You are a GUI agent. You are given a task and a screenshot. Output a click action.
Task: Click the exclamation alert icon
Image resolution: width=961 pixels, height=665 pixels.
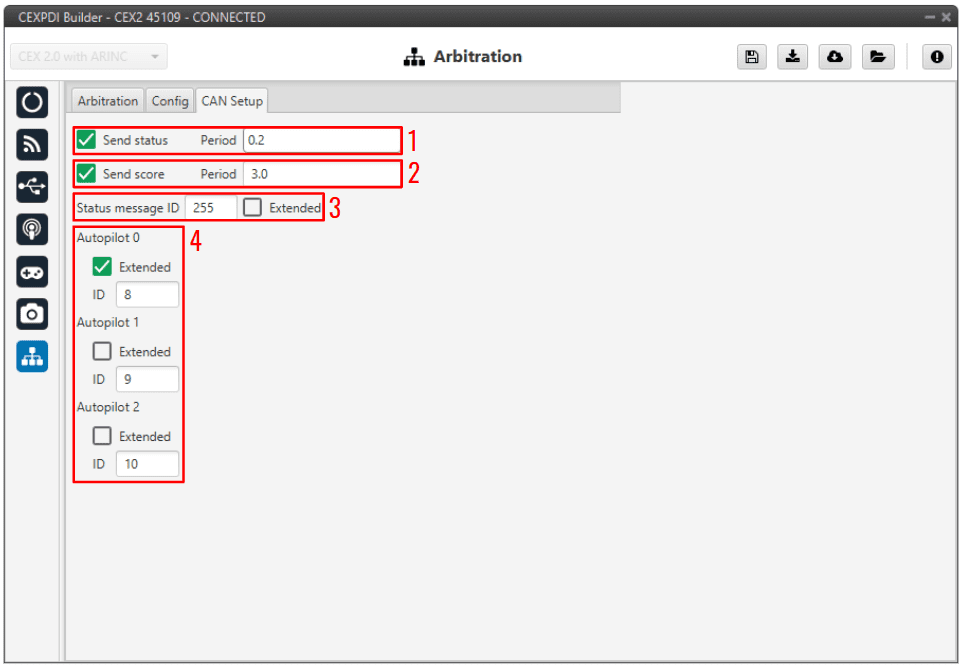tap(936, 56)
